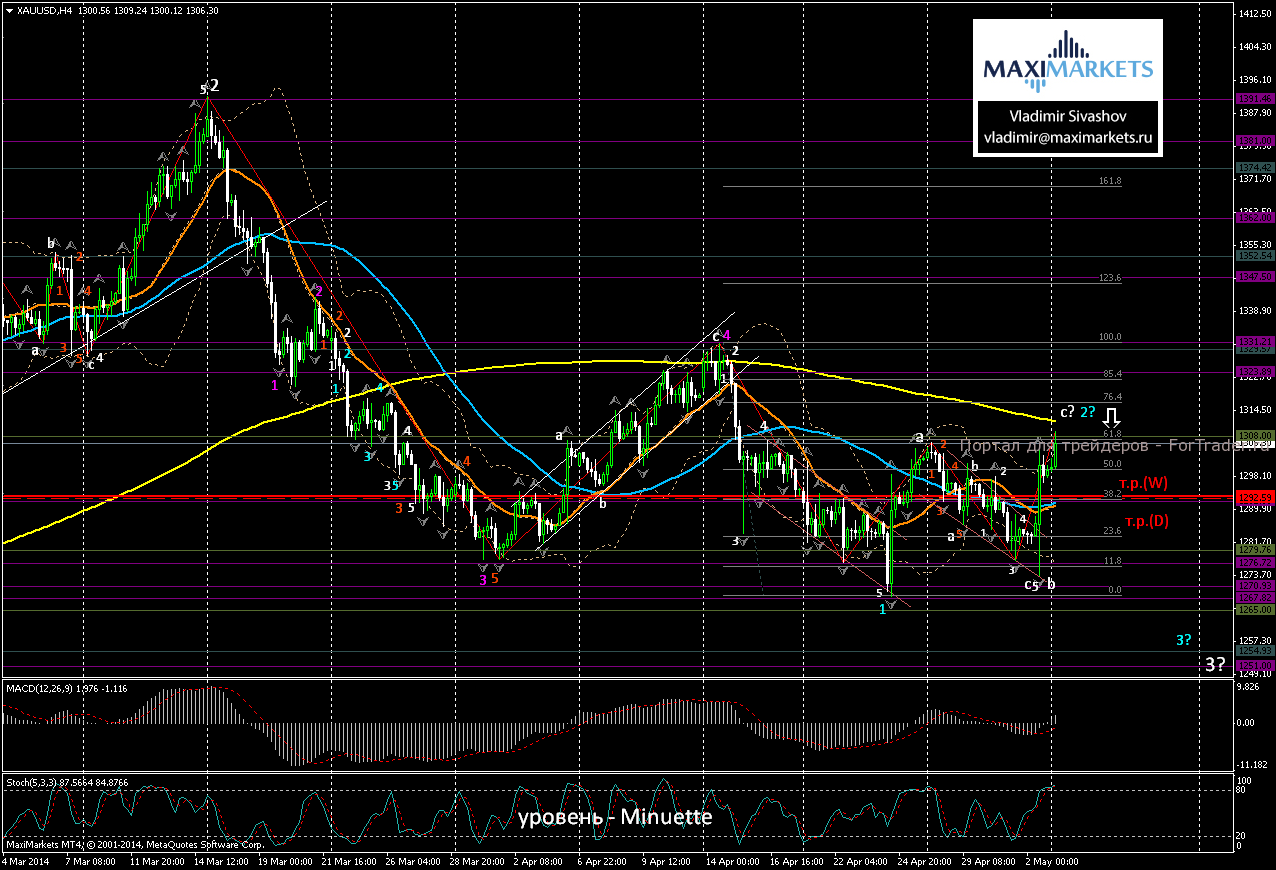1276x870 pixels.
Task: Open the vladimir@maximarkets.ru email link
Action: coord(1068,138)
